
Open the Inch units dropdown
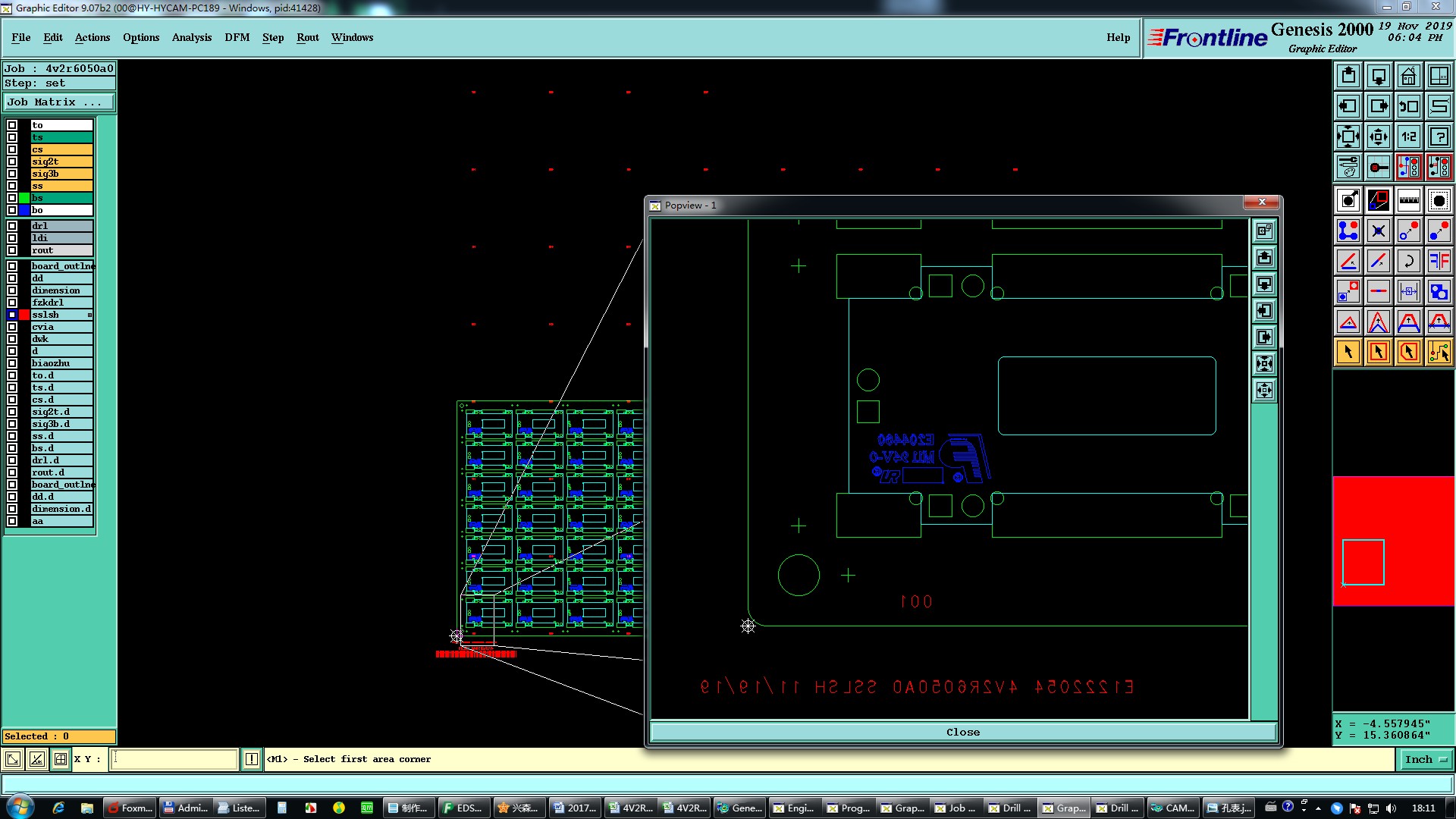1426,759
